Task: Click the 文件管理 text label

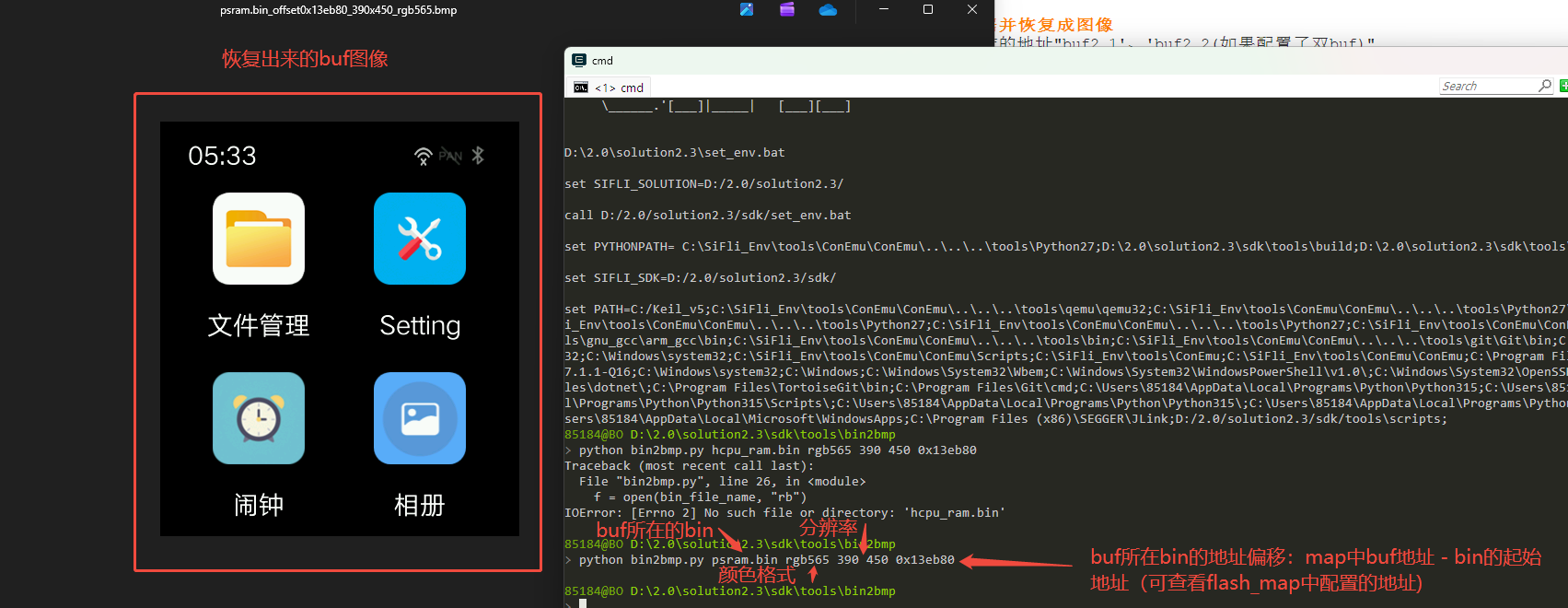Action: (259, 325)
